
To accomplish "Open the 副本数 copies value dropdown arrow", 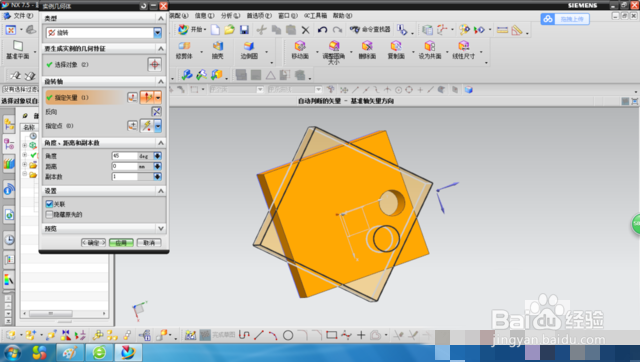I will click(x=157, y=176).
